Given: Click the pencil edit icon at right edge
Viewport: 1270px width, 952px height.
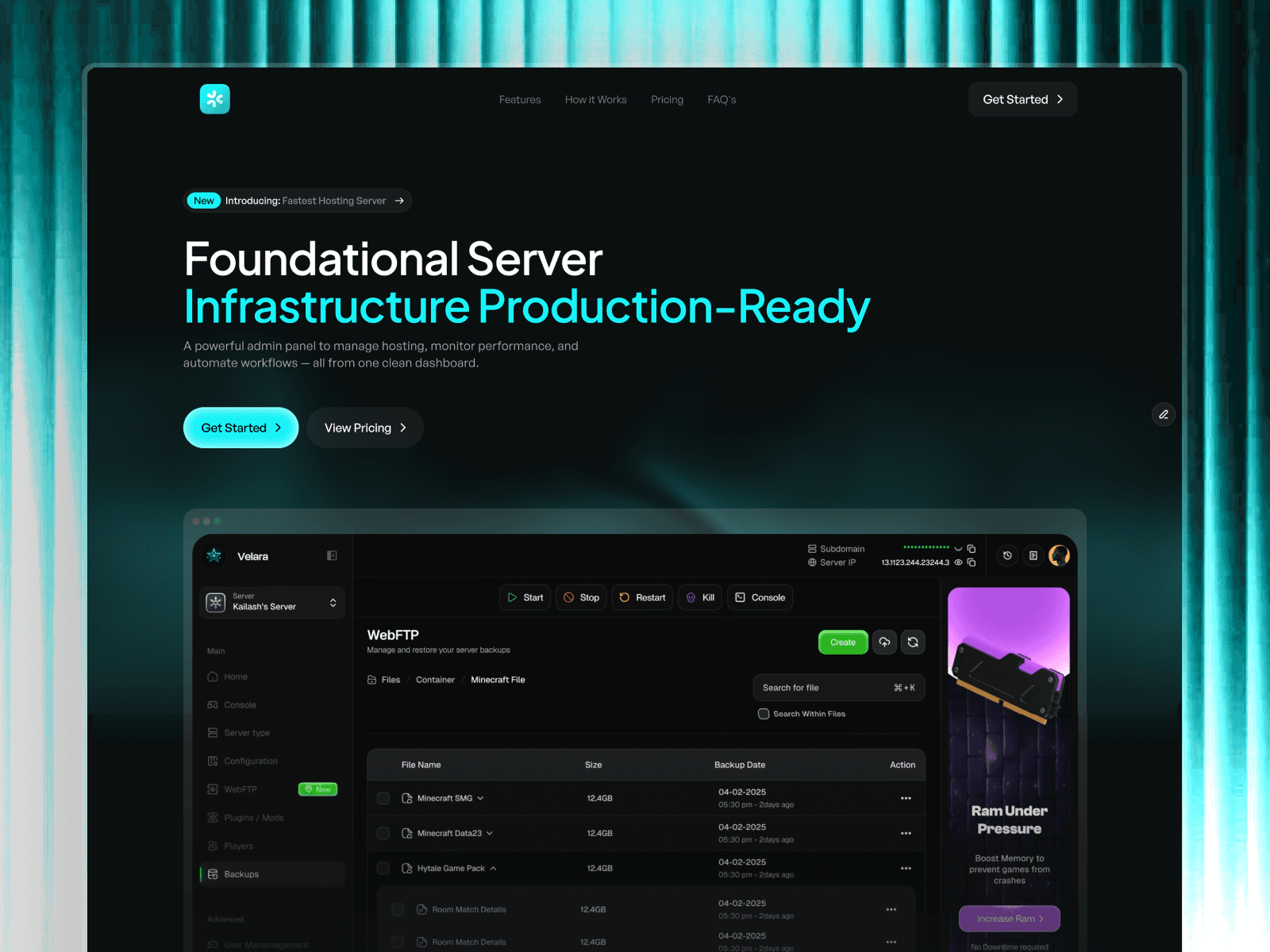Looking at the screenshot, I should [x=1164, y=414].
